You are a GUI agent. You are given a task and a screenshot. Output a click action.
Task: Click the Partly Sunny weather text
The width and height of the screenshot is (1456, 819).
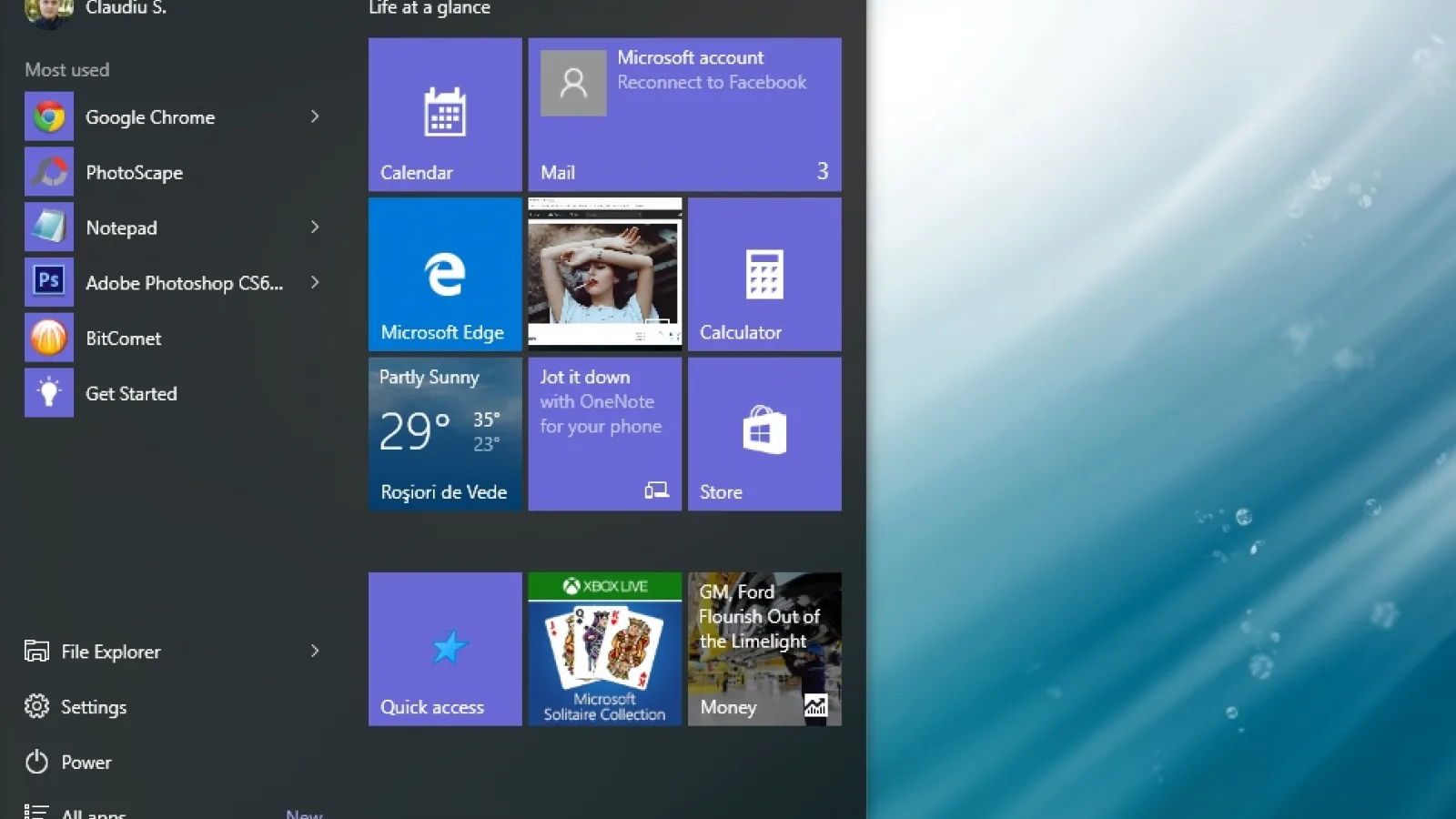click(x=429, y=378)
